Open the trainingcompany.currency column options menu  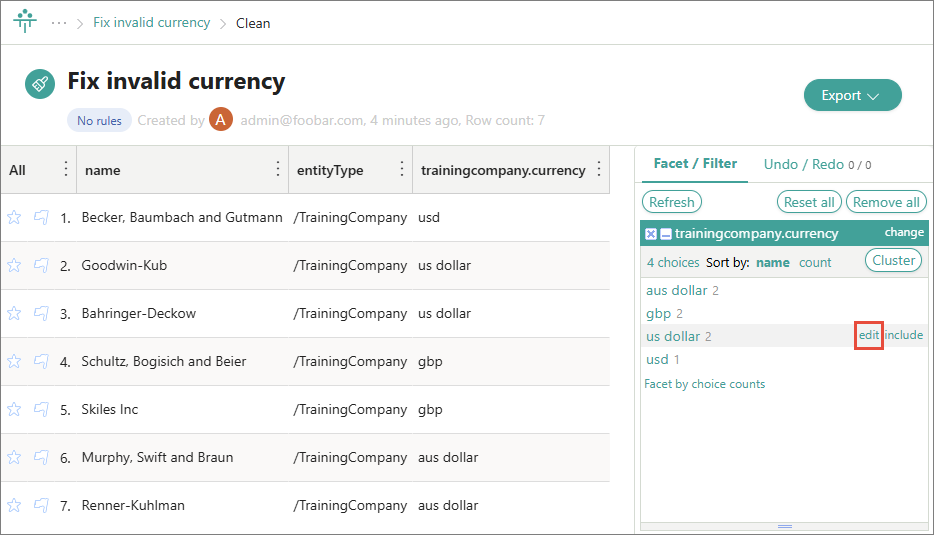pos(599,169)
